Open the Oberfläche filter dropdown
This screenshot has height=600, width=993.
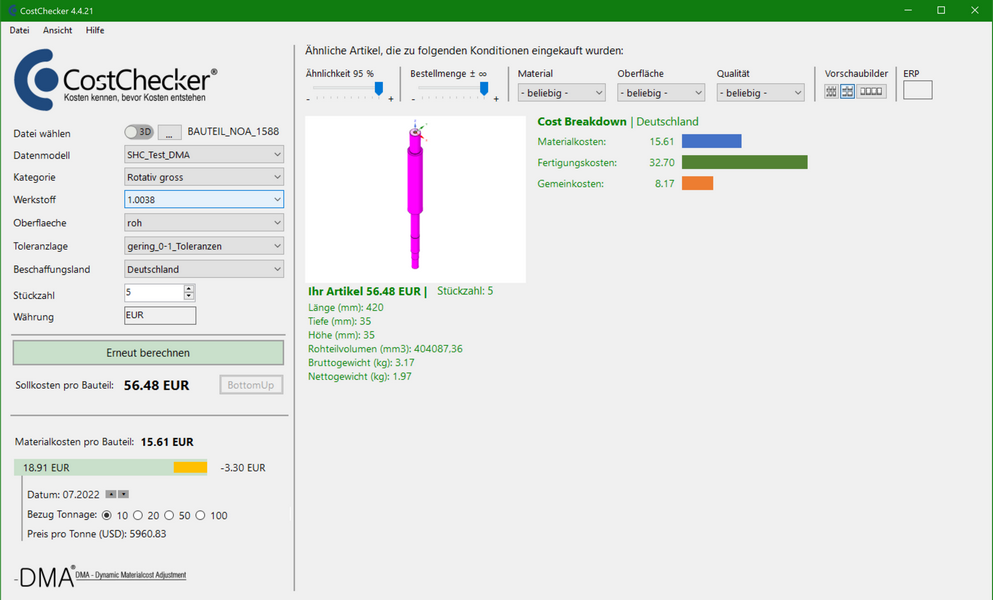[661, 93]
